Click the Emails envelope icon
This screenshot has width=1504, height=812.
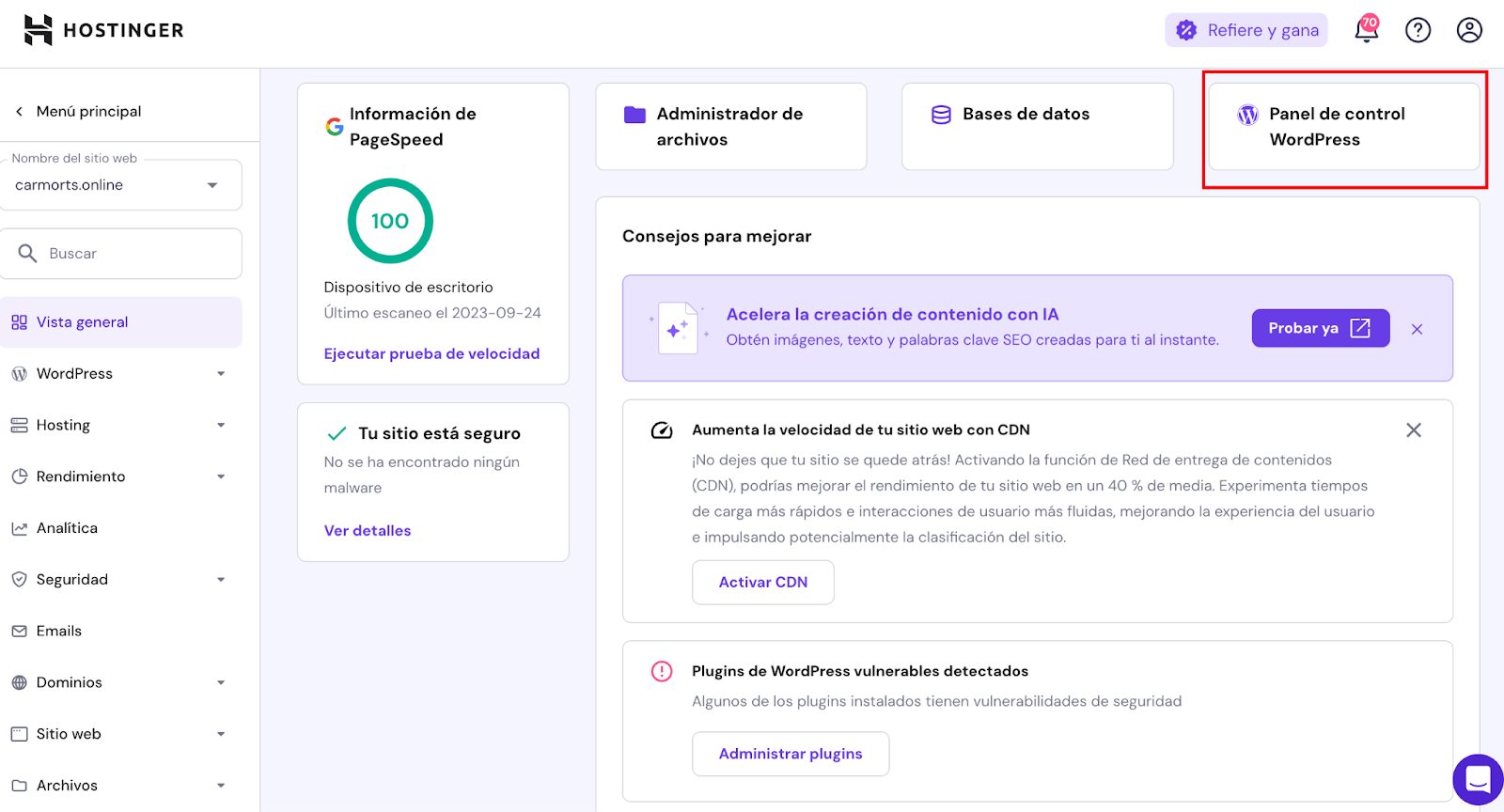tap(19, 632)
